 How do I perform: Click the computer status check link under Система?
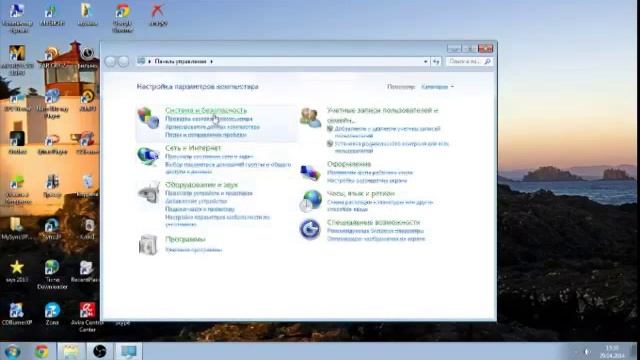209,119
